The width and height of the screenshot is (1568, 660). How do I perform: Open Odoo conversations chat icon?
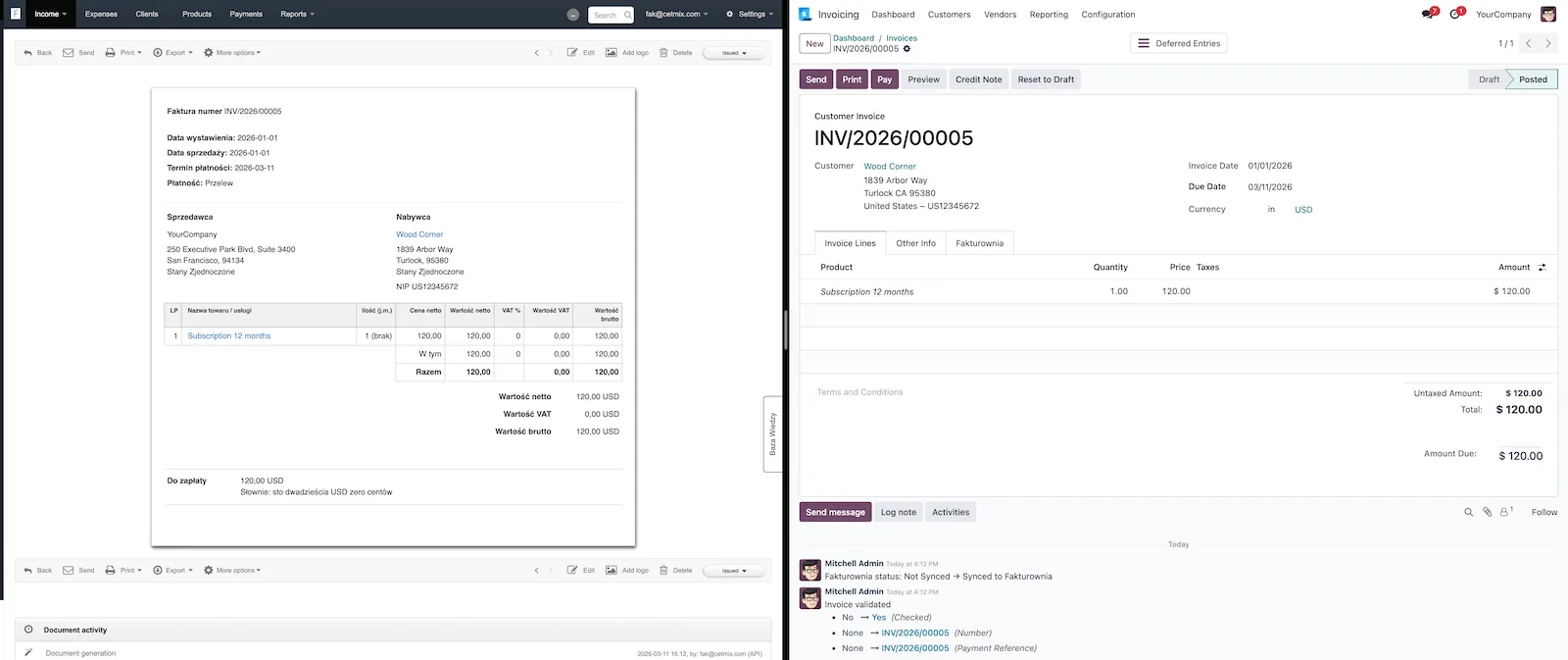(1429, 14)
